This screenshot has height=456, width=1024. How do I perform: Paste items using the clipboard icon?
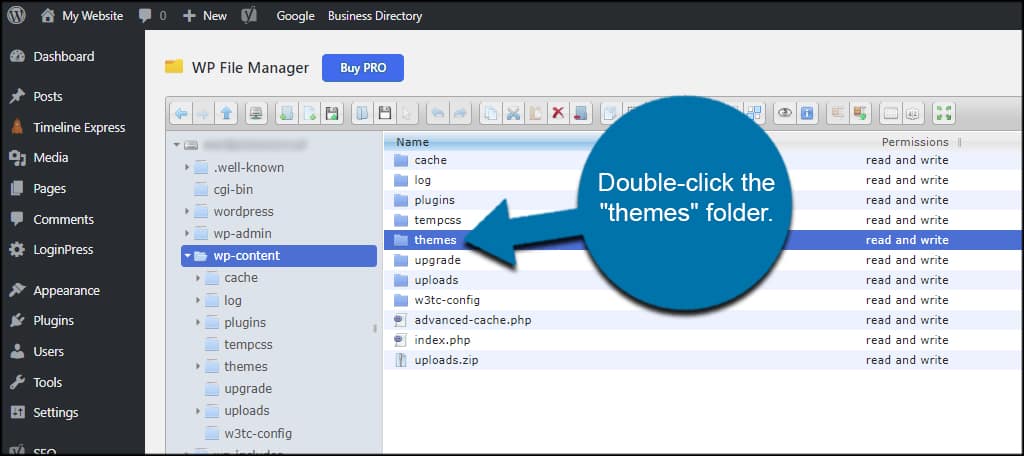point(536,113)
